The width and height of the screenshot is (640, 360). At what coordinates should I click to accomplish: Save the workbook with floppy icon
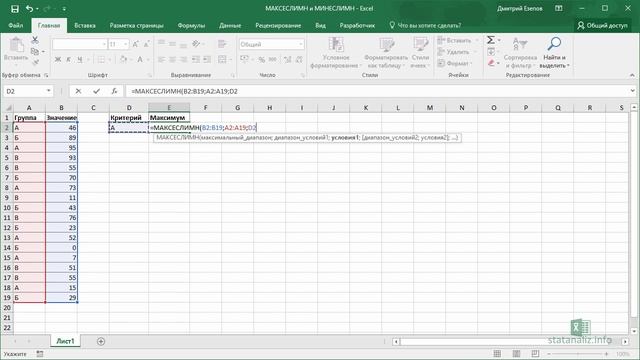click(15, 9)
